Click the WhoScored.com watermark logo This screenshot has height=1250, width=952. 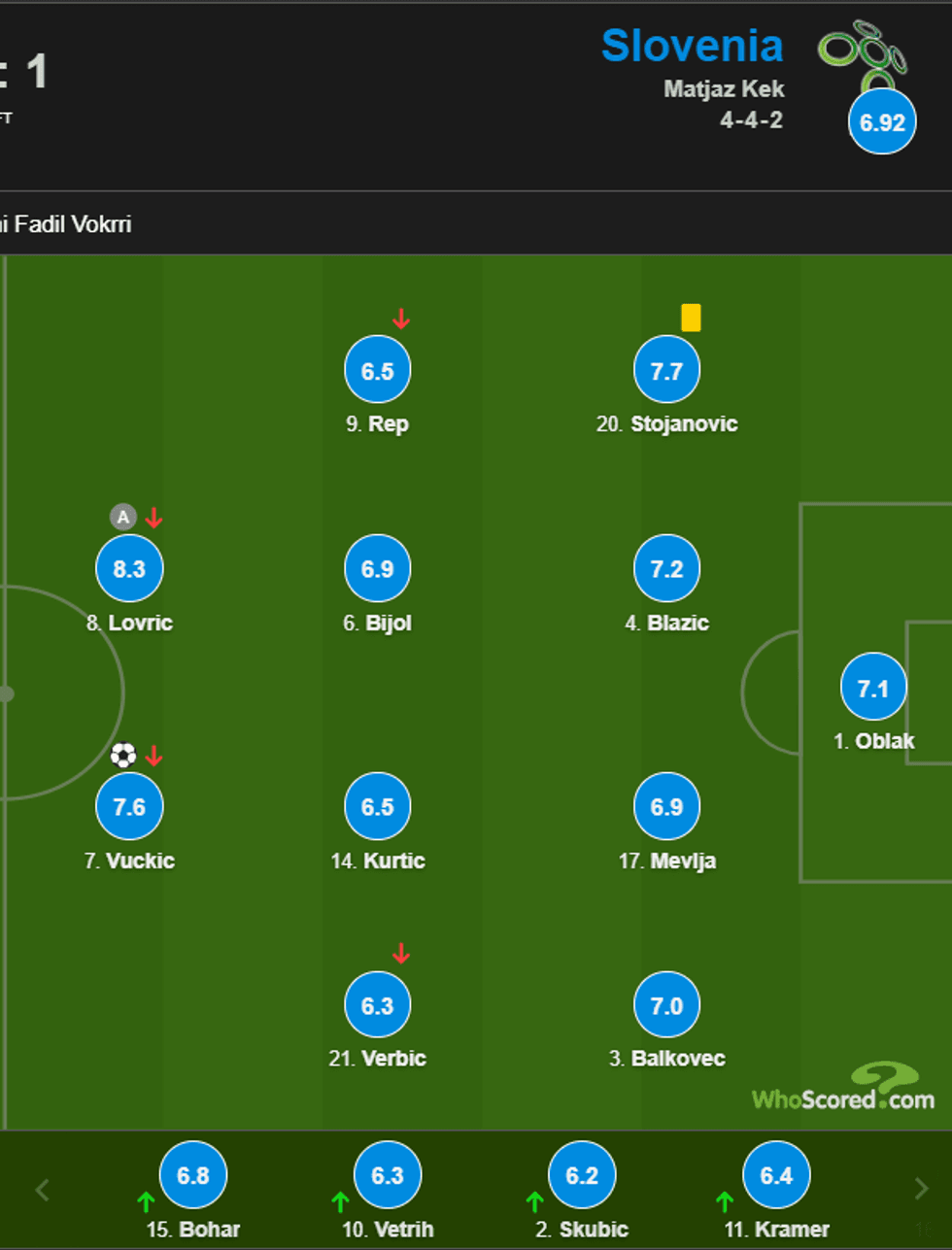(843, 1090)
